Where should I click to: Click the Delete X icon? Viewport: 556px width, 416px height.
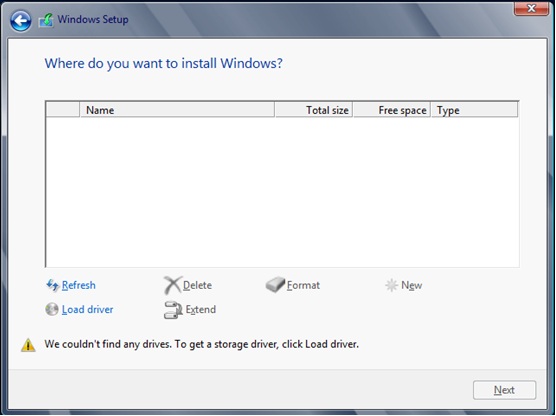tap(172, 285)
